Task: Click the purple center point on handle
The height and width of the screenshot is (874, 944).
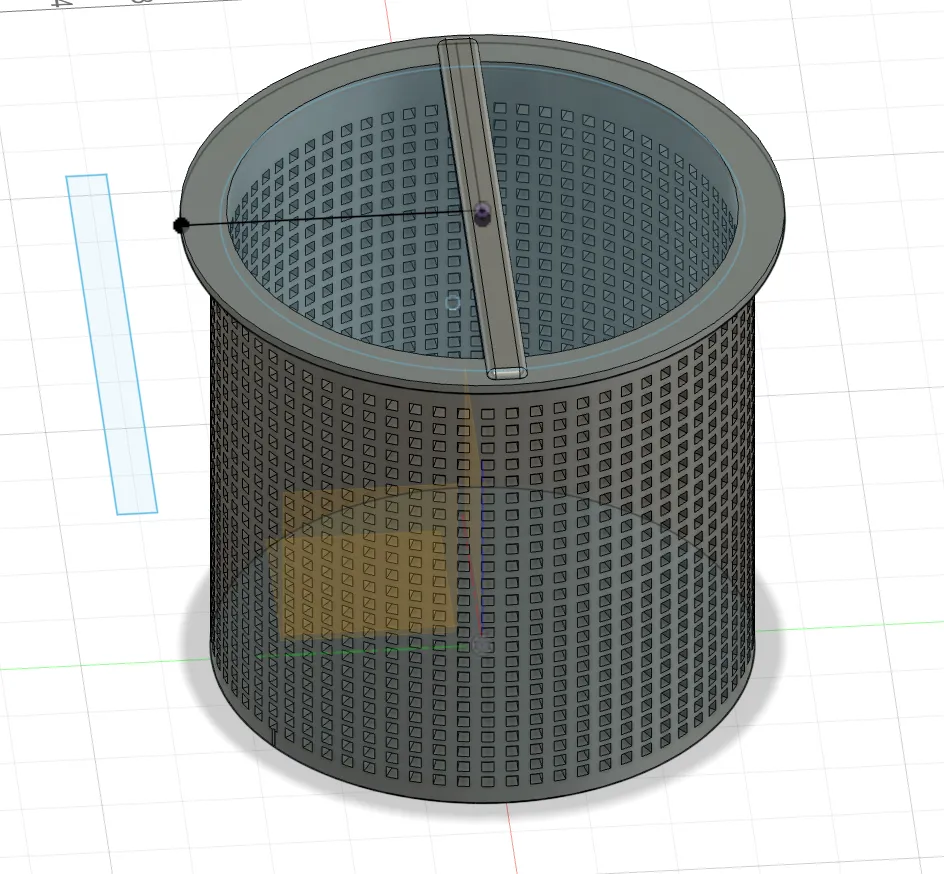Action: tap(482, 212)
